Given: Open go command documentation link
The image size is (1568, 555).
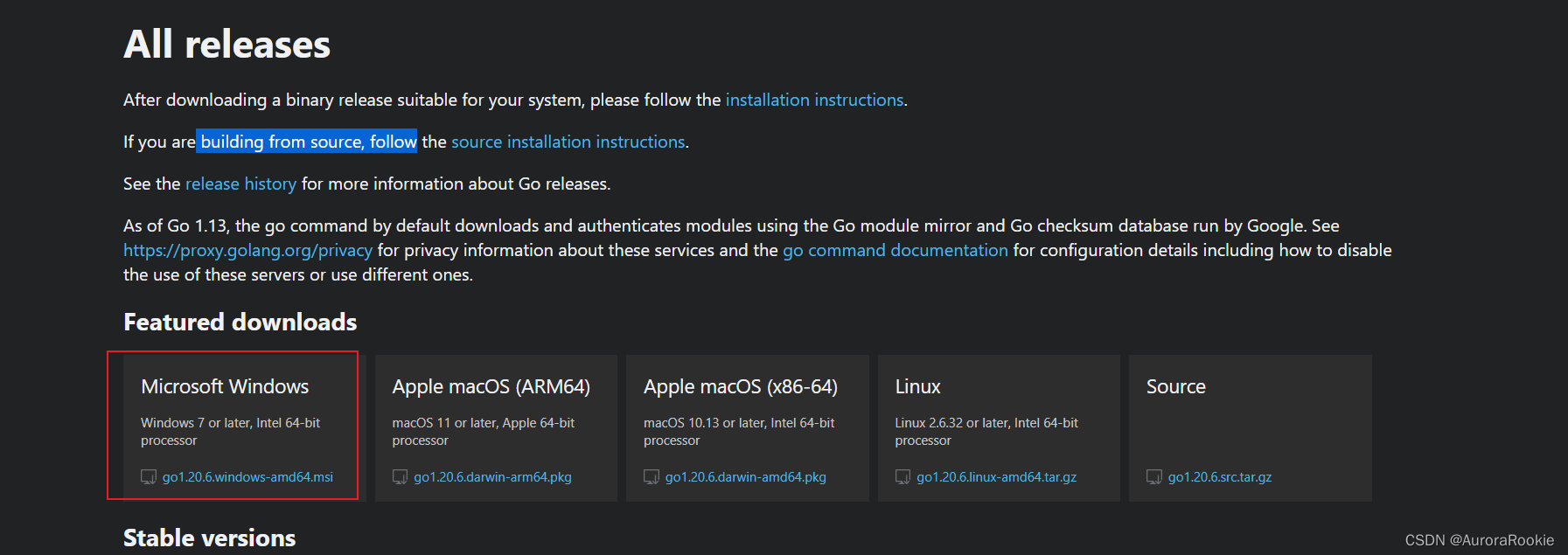Looking at the screenshot, I should [x=896, y=250].
